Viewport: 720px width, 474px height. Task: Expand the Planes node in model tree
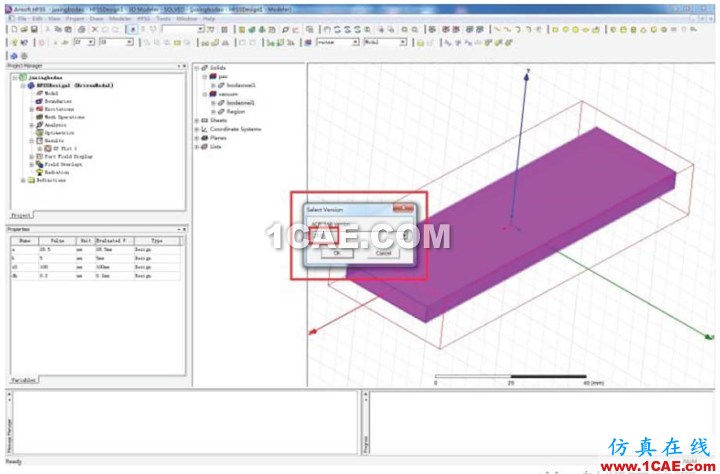click(197, 138)
